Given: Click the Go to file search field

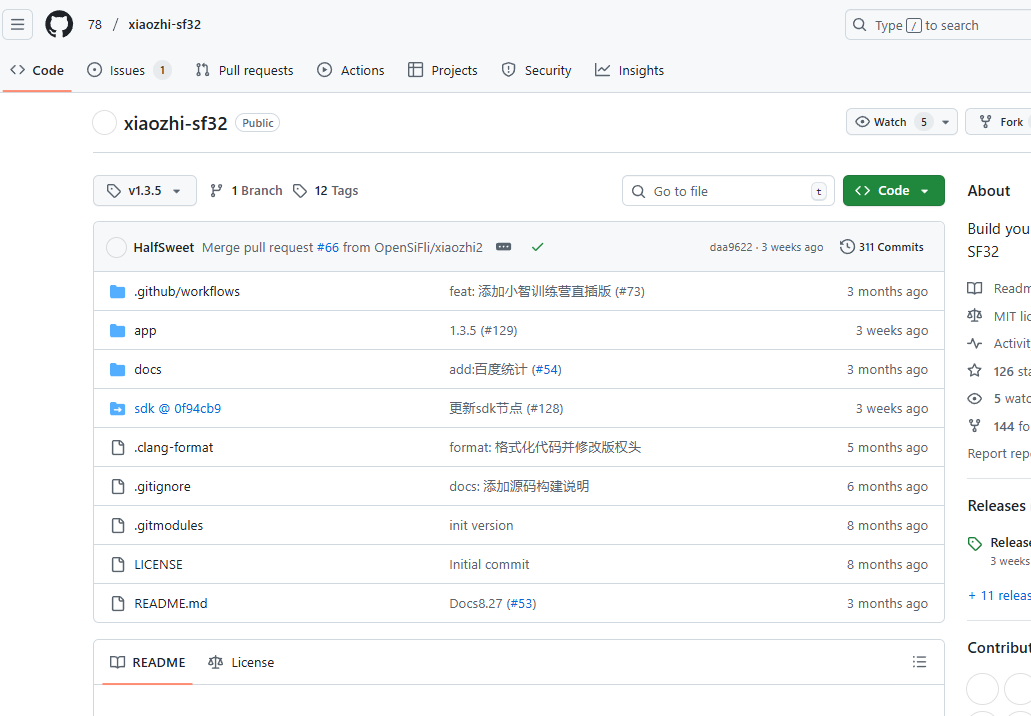Looking at the screenshot, I should 728,191.
